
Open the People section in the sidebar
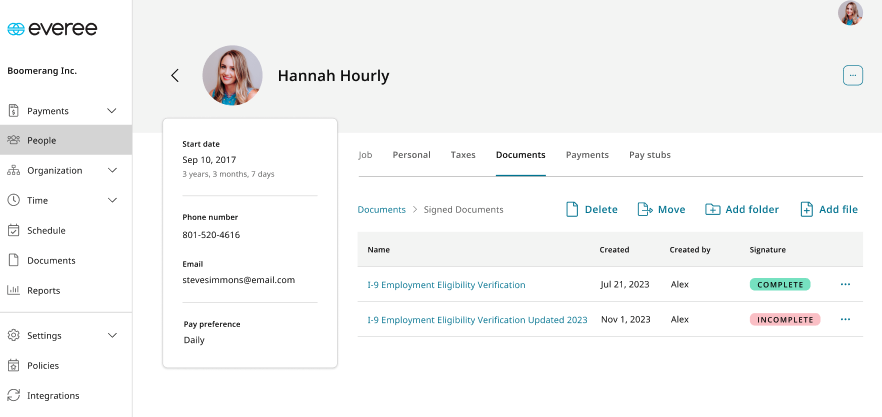[41, 141]
